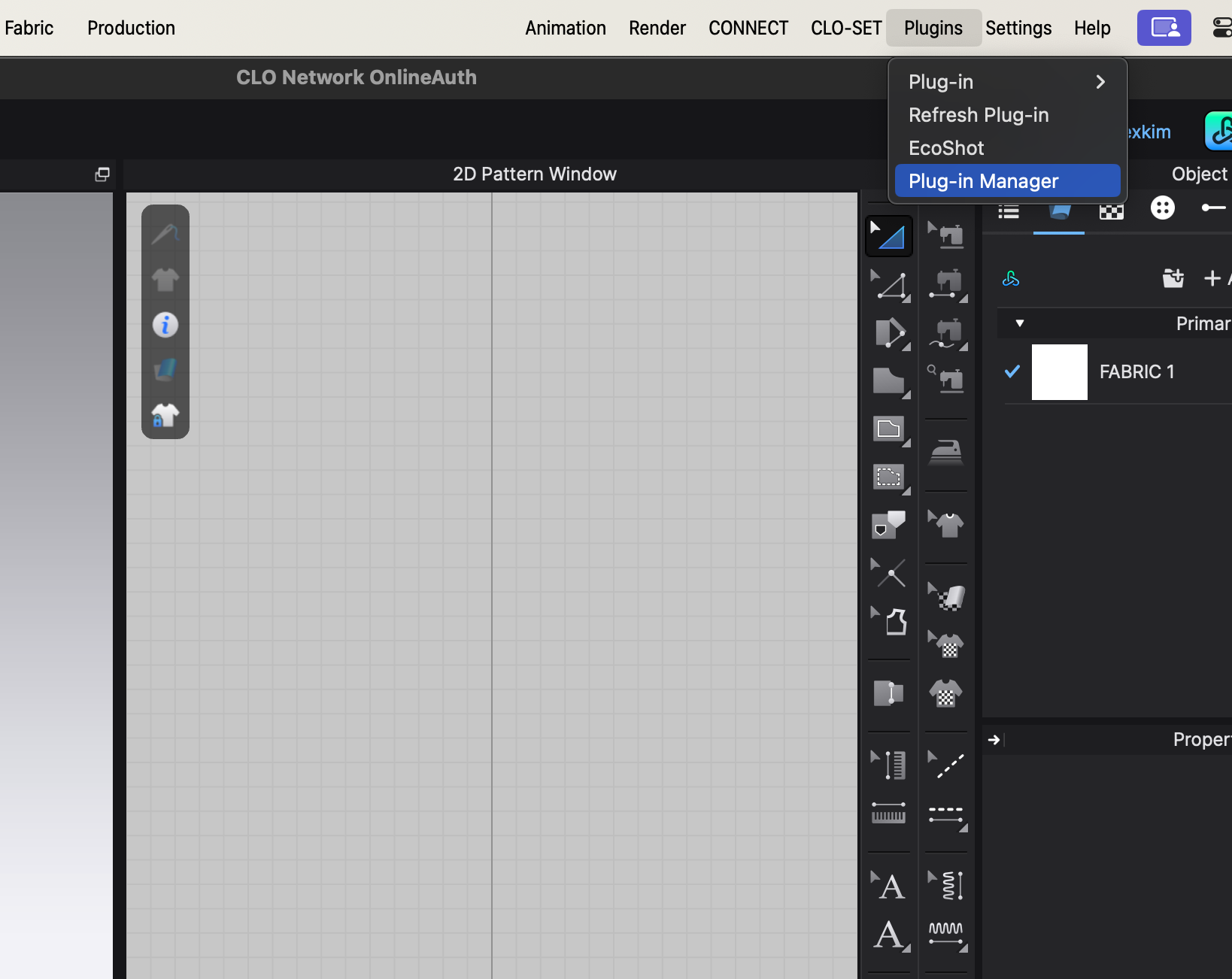Show 2D pattern info via blue i icon
This screenshot has height=979, width=1232.
[x=165, y=325]
